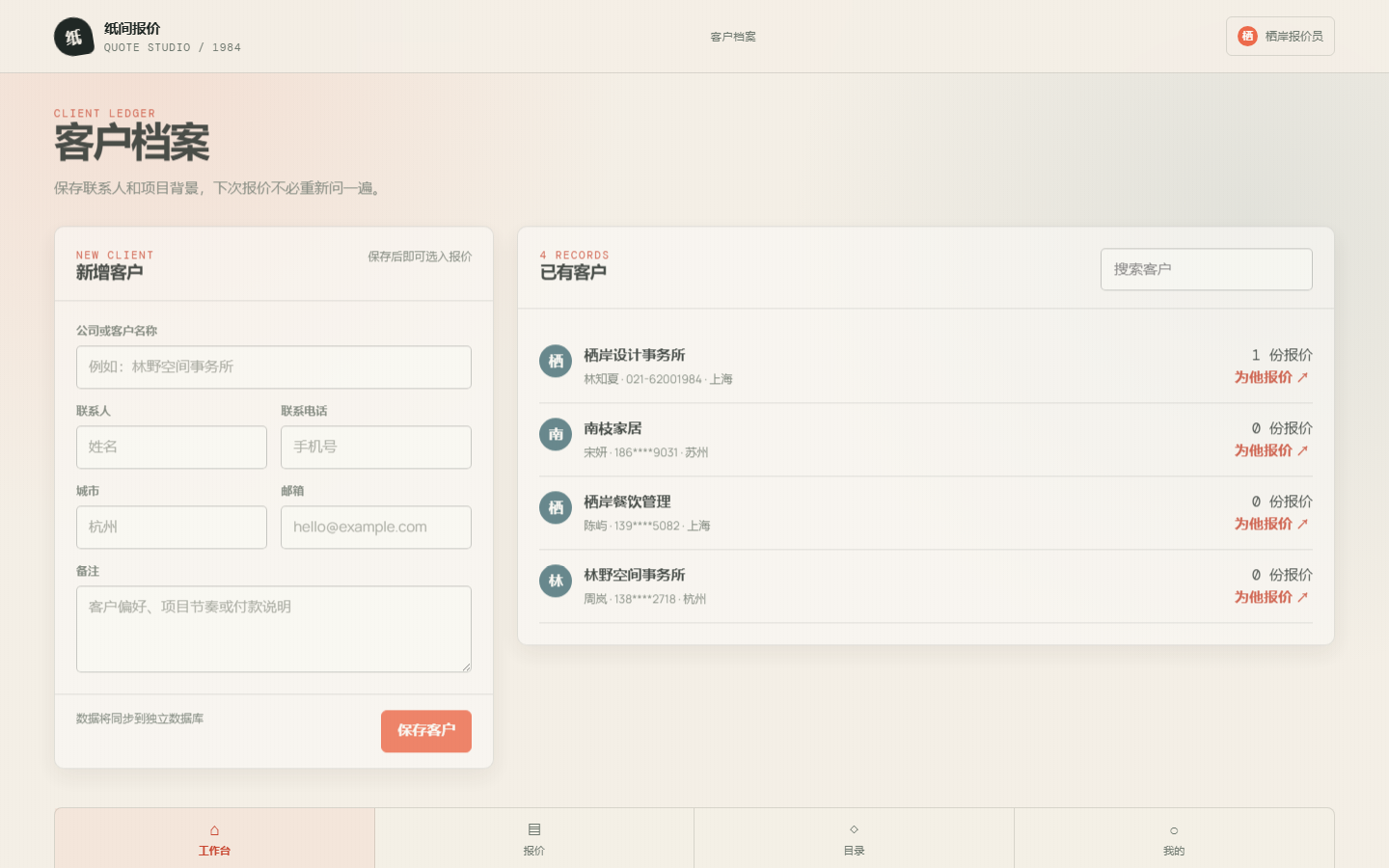Screen dimensions: 1389x868
Task: Click the 城市 input field
Action: click(x=172, y=528)
